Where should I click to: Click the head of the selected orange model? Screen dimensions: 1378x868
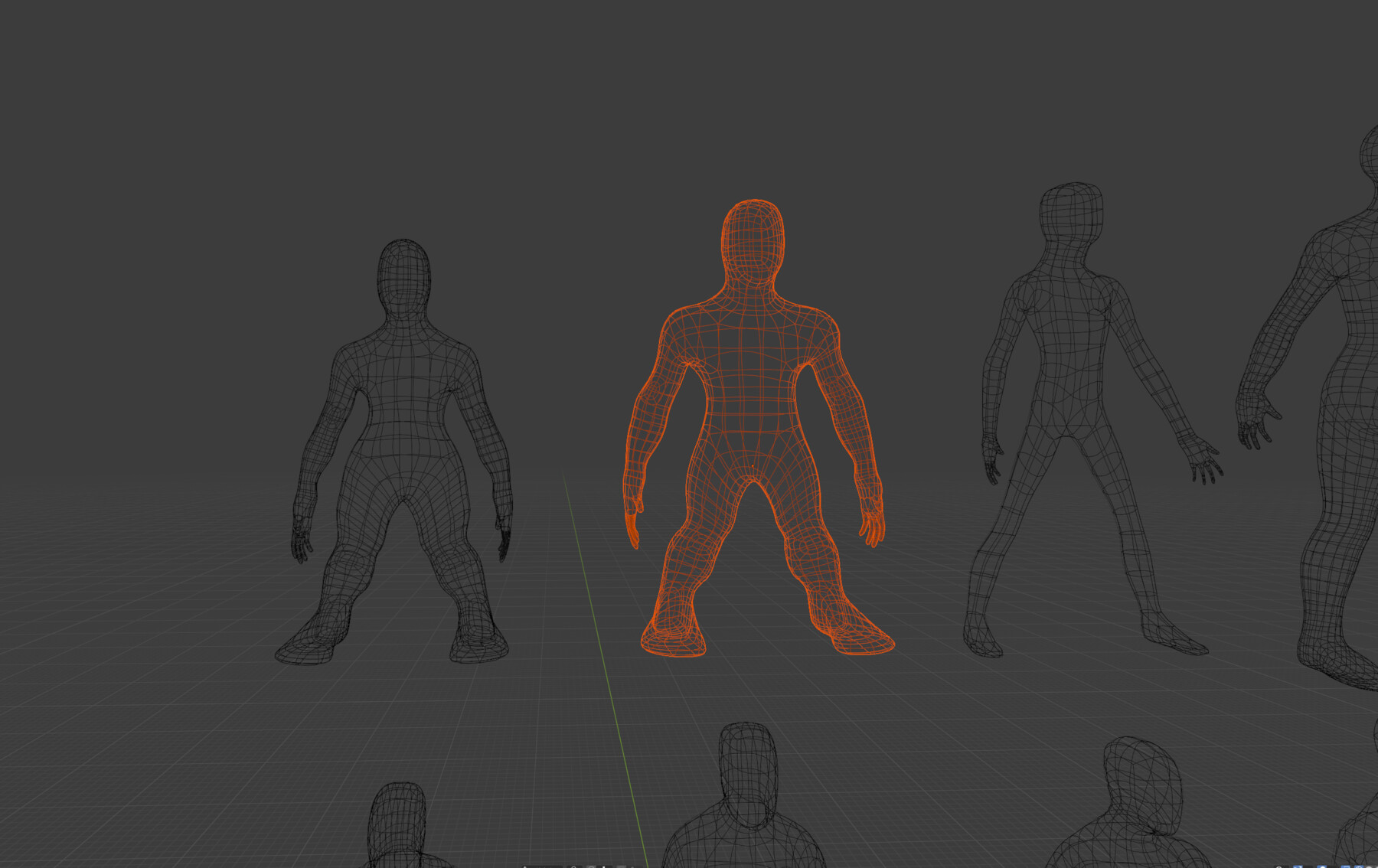click(x=753, y=237)
